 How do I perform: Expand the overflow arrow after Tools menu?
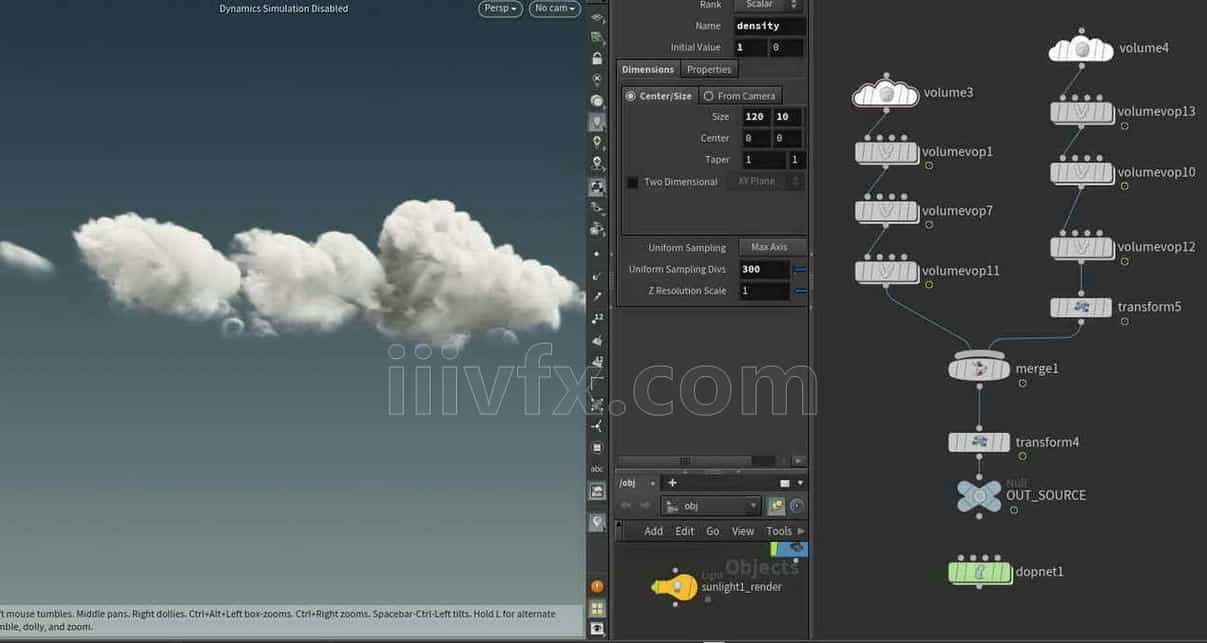coord(801,531)
